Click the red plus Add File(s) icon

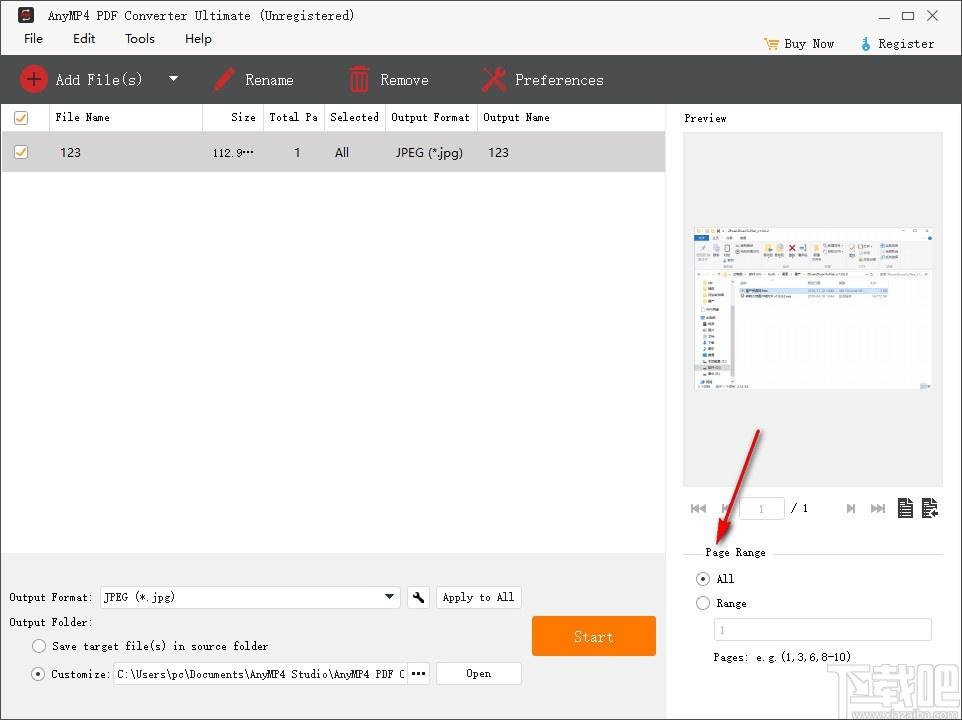[34, 79]
